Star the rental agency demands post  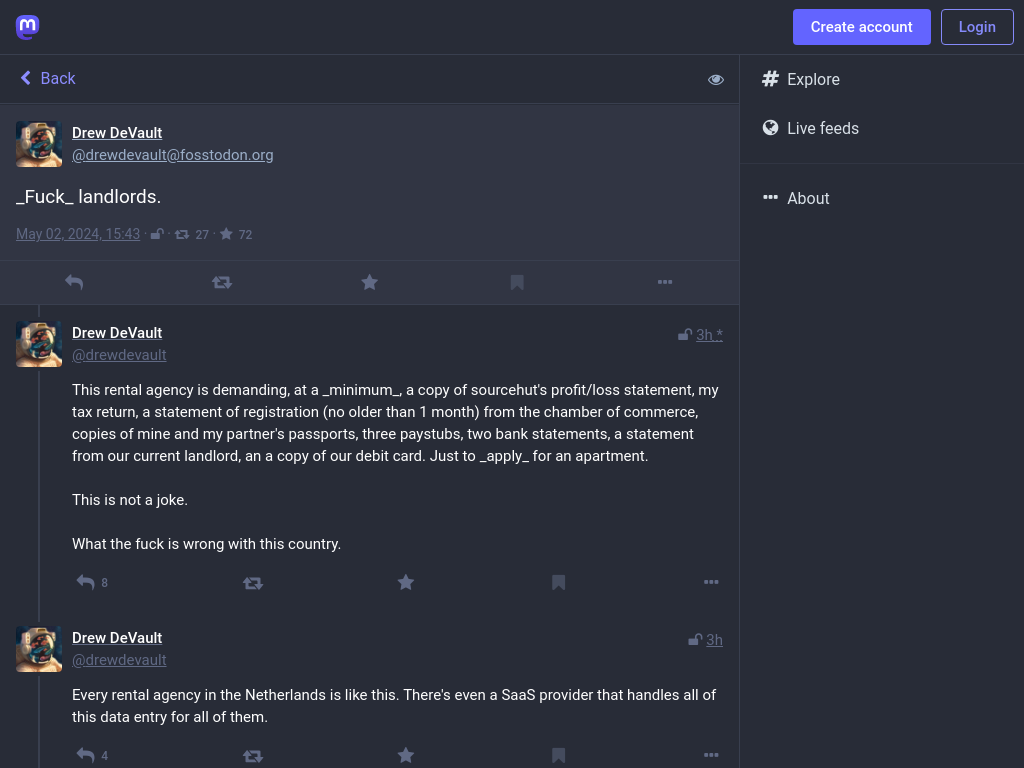(x=406, y=582)
